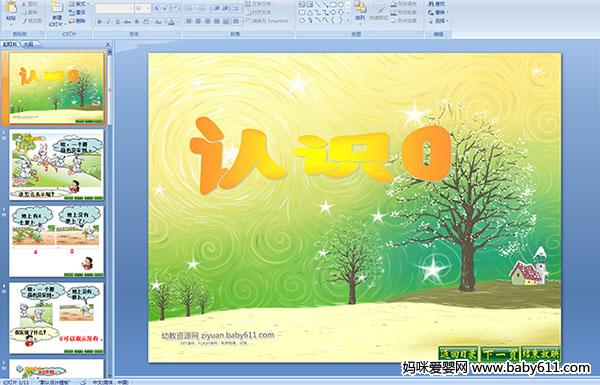This screenshot has width=600, height=385.
Task: Copy the selection using the Copy icon
Action: (x=24, y=12)
